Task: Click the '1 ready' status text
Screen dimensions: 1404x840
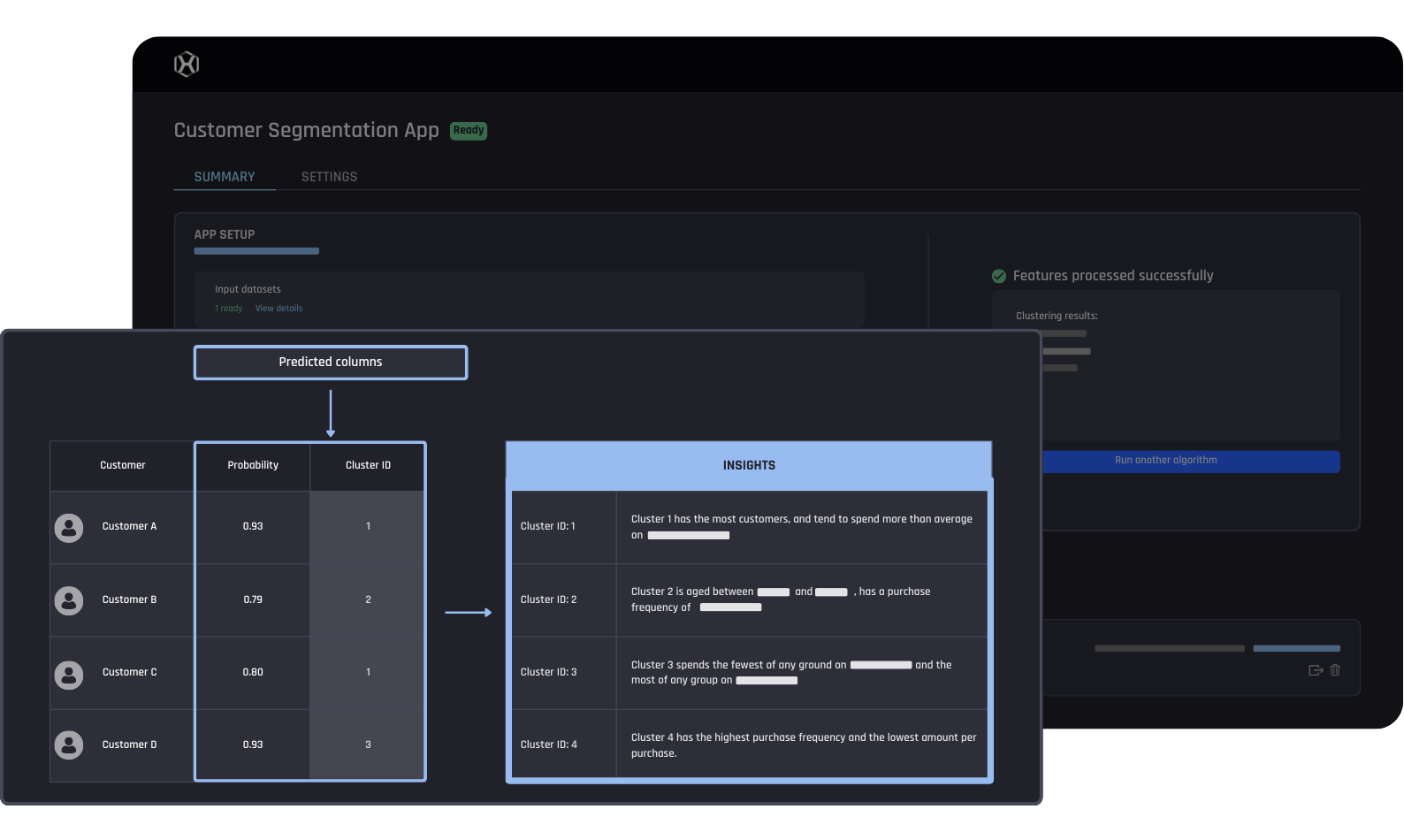Action: pos(228,309)
